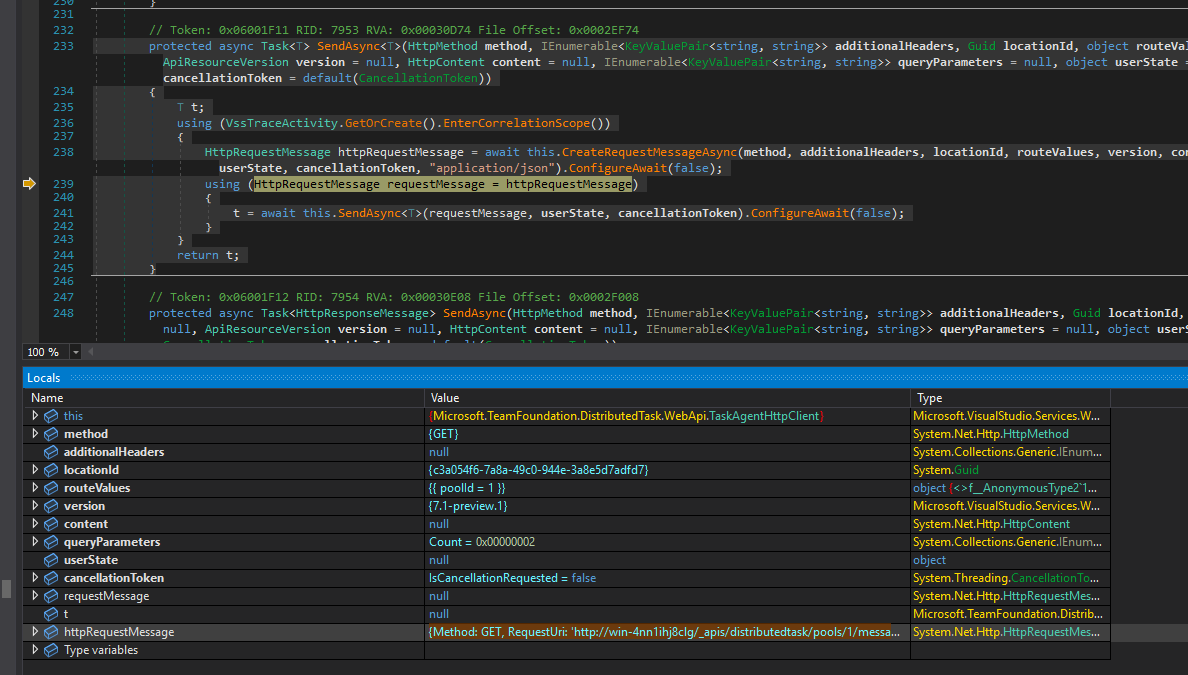Expand the queryParameters entry
This screenshot has width=1188, height=675.
tap(35, 542)
